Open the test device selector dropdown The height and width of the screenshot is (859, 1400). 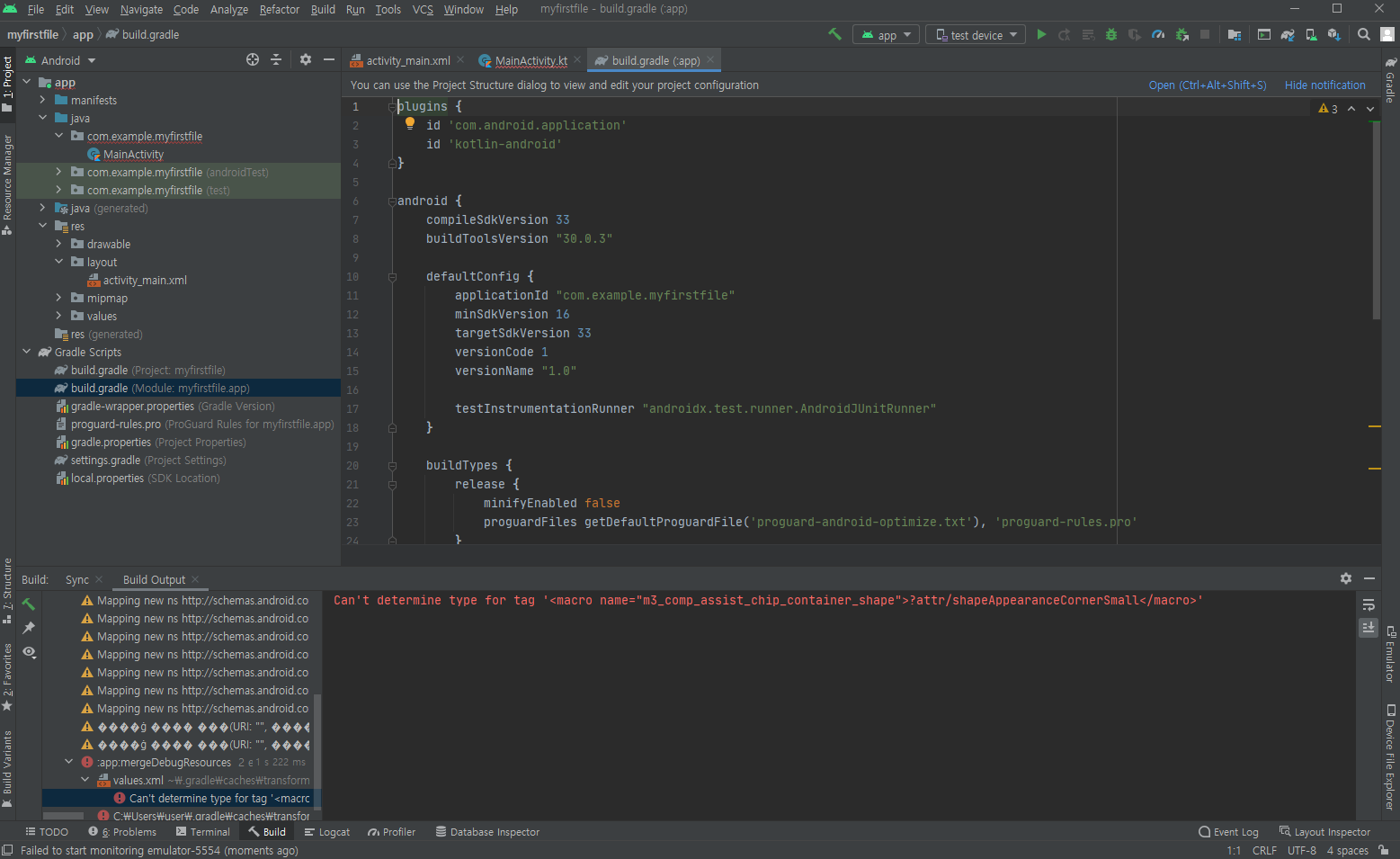[x=976, y=35]
